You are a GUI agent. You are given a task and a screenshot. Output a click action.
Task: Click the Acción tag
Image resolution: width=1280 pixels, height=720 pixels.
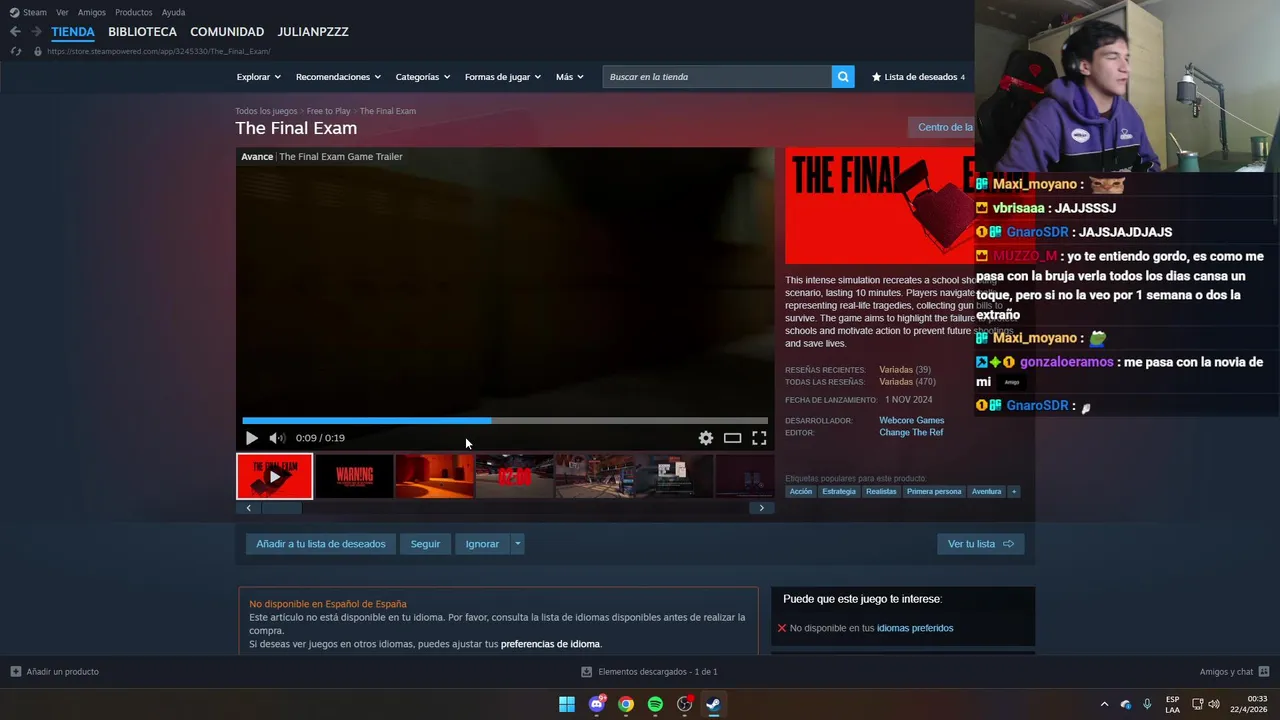click(801, 492)
